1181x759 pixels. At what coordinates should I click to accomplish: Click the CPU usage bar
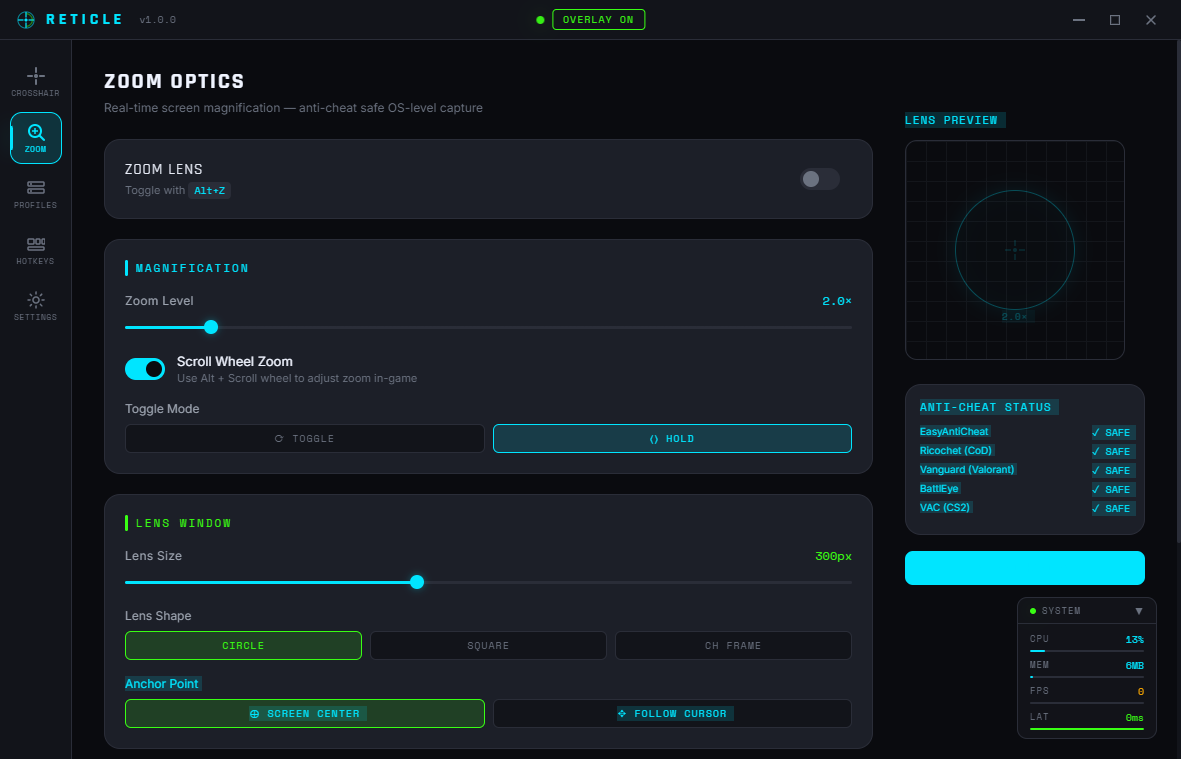coord(1086,651)
